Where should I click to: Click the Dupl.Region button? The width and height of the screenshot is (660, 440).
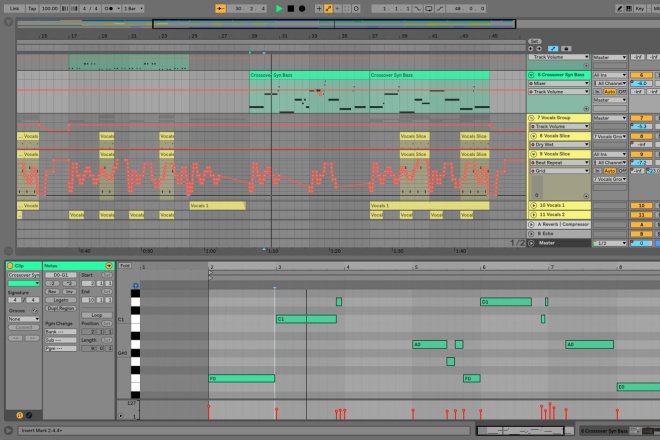point(61,309)
